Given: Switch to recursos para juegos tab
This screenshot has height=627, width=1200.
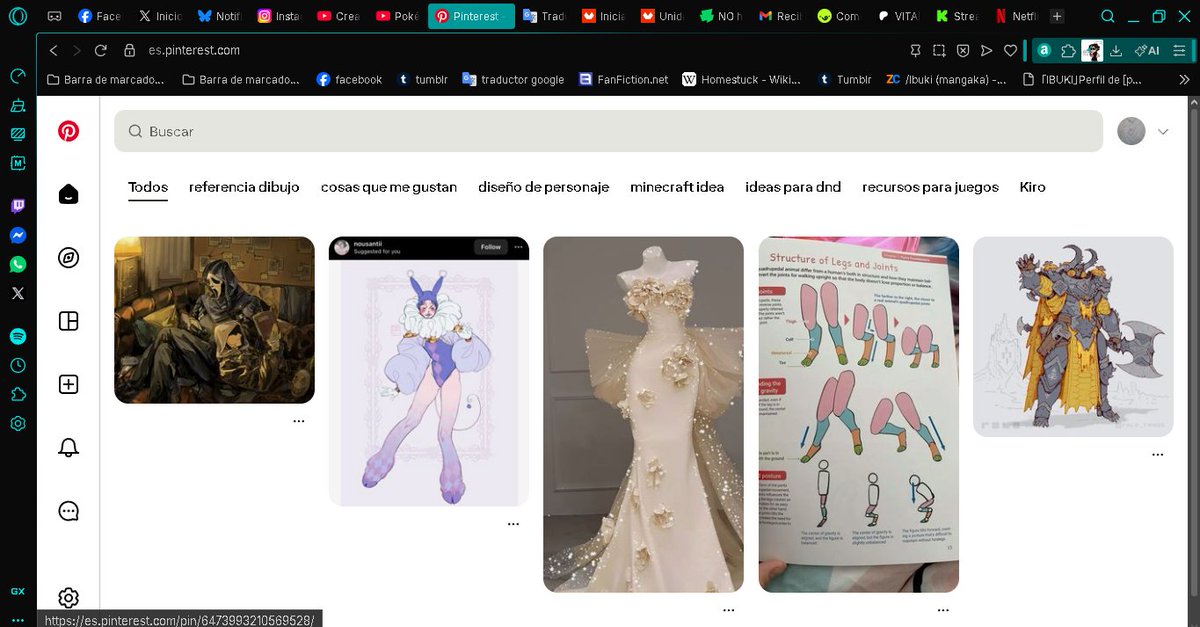Looking at the screenshot, I should coord(930,187).
